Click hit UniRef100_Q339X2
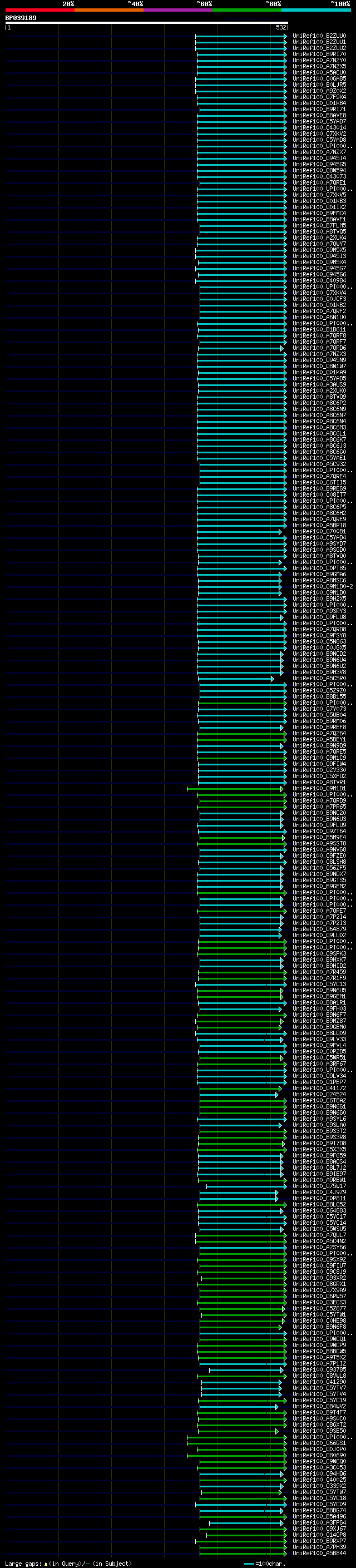 pos(319,1486)
